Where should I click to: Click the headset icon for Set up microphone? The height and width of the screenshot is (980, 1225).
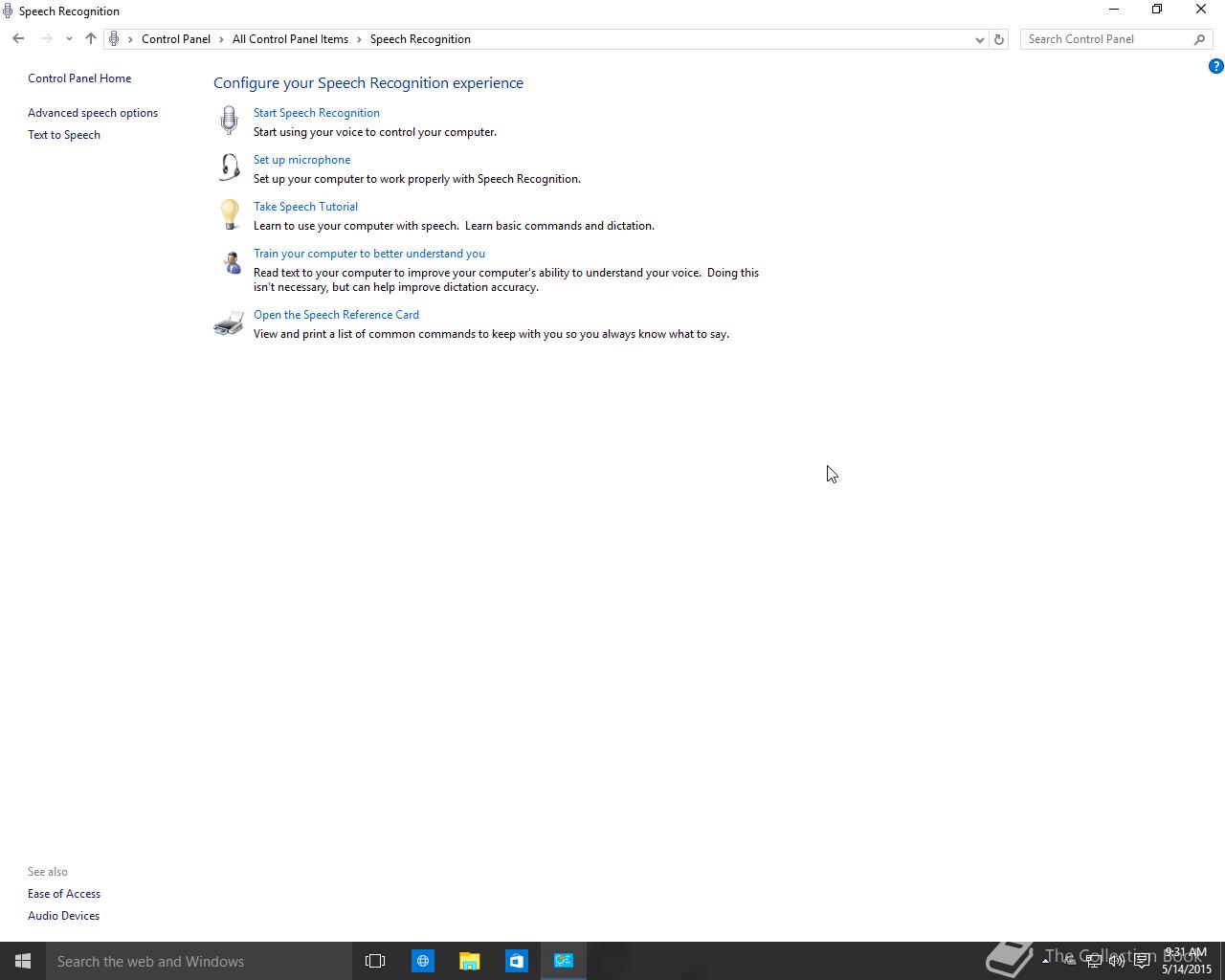(229, 167)
